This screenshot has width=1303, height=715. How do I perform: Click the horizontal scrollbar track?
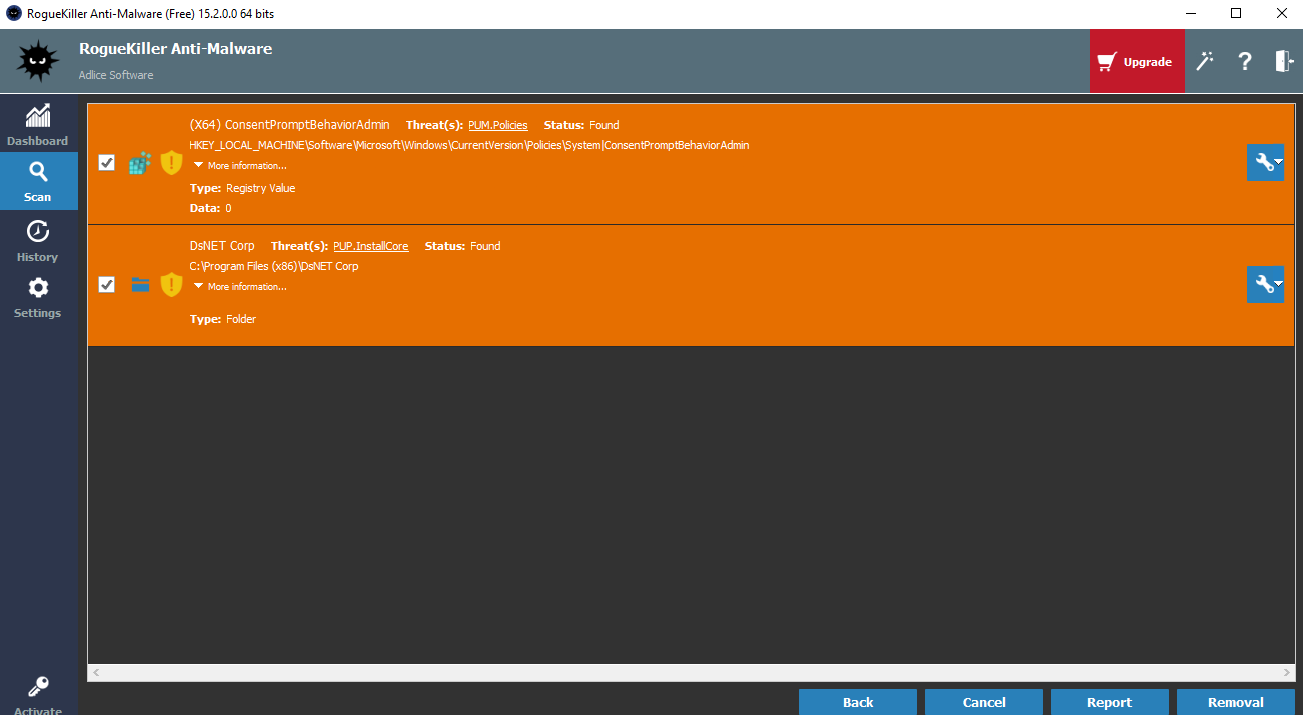[x=691, y=673]
